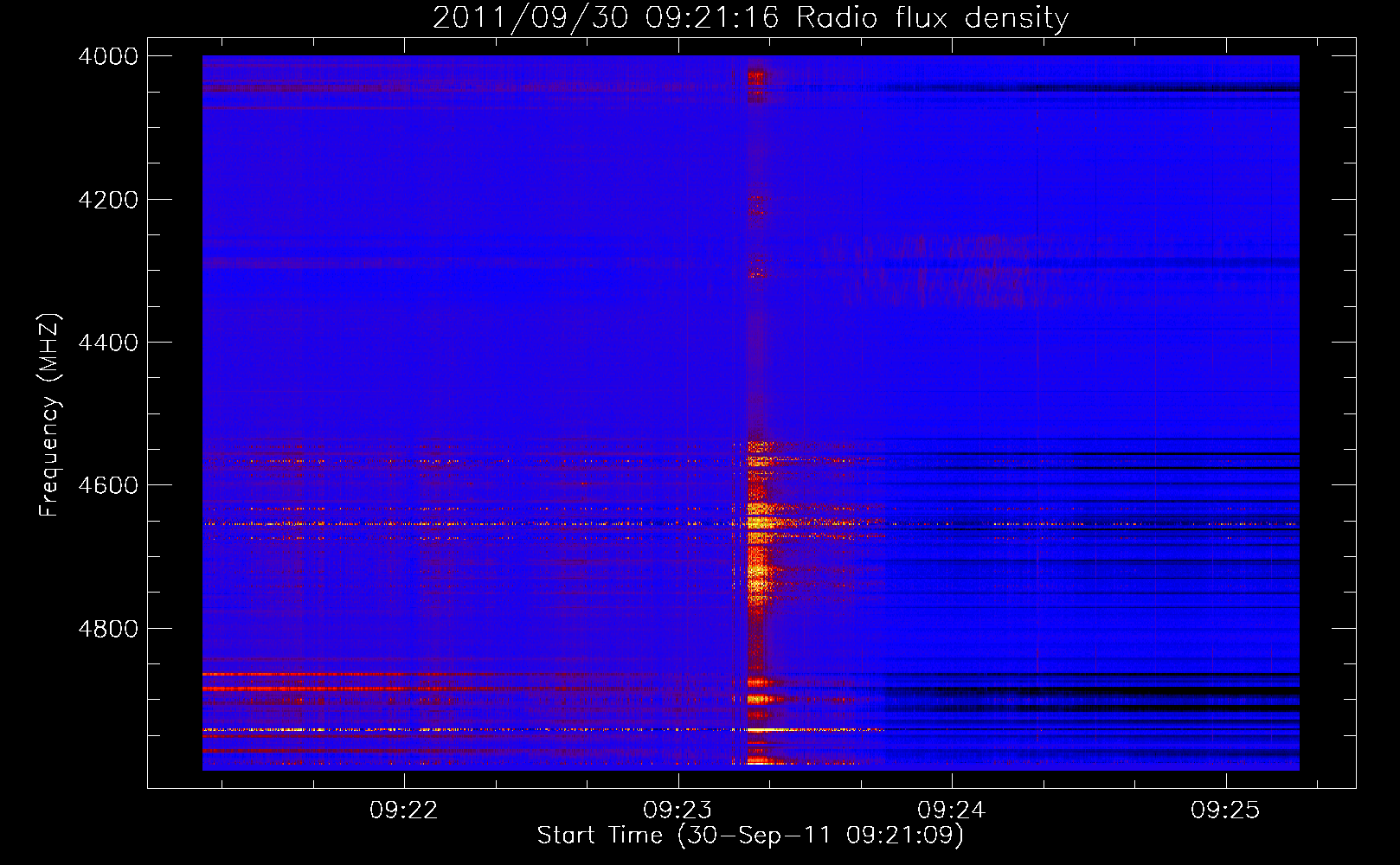The height and width of the screenshot is (865, 1400).
Task: Click the 'Start Time (30-Sep-11 09:21:09)' axis label
Action: point(750,836)
